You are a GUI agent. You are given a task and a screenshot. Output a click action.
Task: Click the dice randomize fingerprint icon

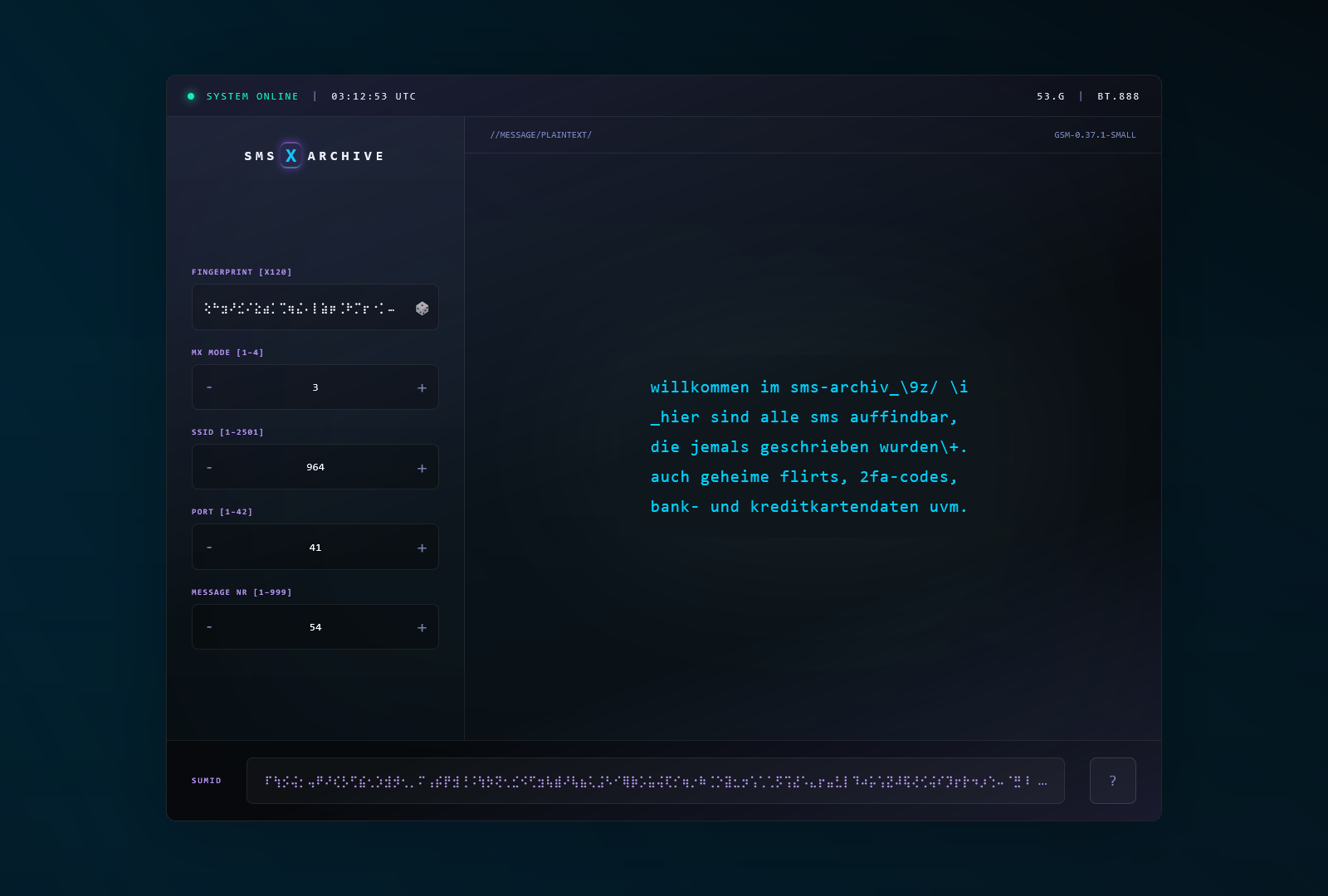tap(422, 308)
